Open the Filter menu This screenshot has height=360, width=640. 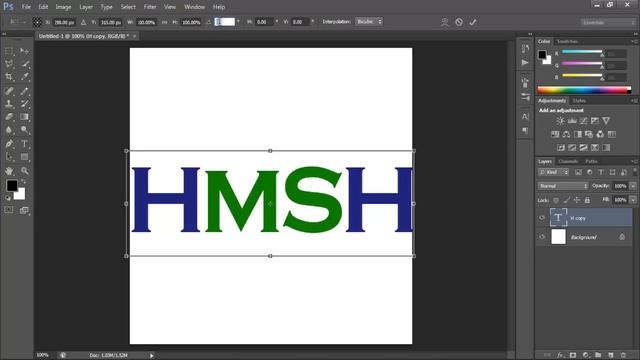[150, 7]
